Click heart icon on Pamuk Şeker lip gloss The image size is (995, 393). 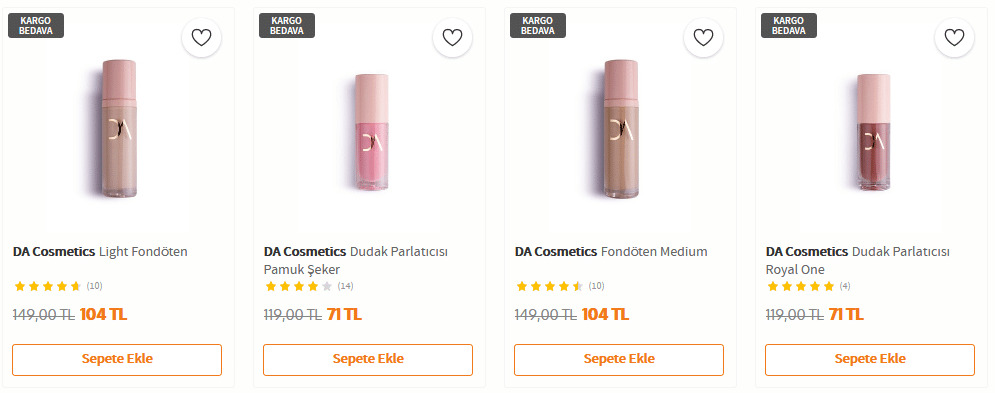(452, 38)
